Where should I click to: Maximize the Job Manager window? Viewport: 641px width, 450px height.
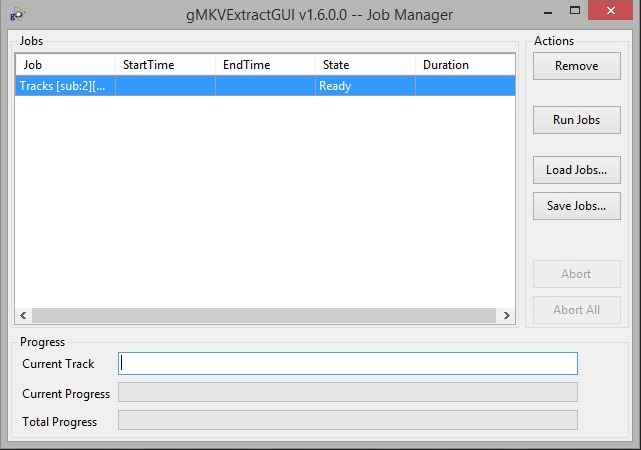tap(575, 11)
